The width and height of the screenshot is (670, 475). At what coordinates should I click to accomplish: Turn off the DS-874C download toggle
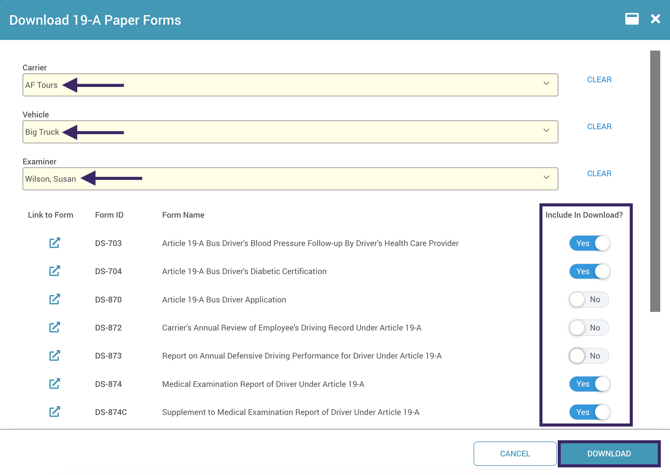pyautogui.click(x=589, y=411)
